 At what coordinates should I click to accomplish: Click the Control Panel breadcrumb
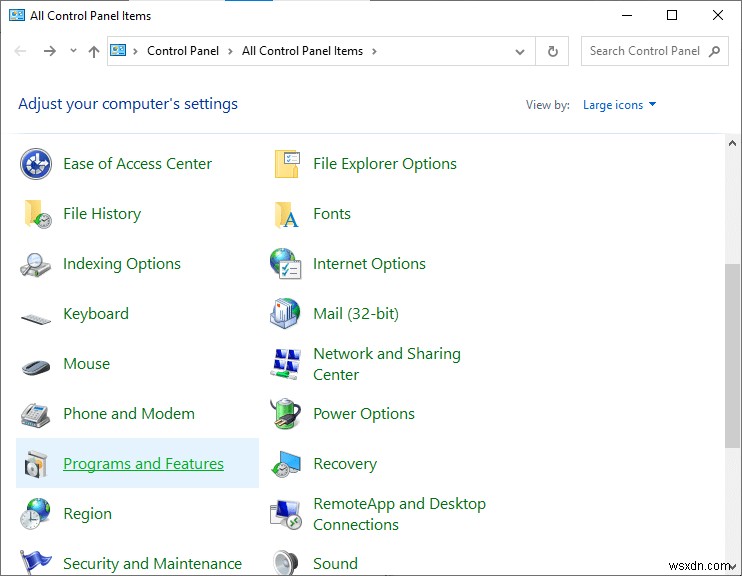(182, 51)
